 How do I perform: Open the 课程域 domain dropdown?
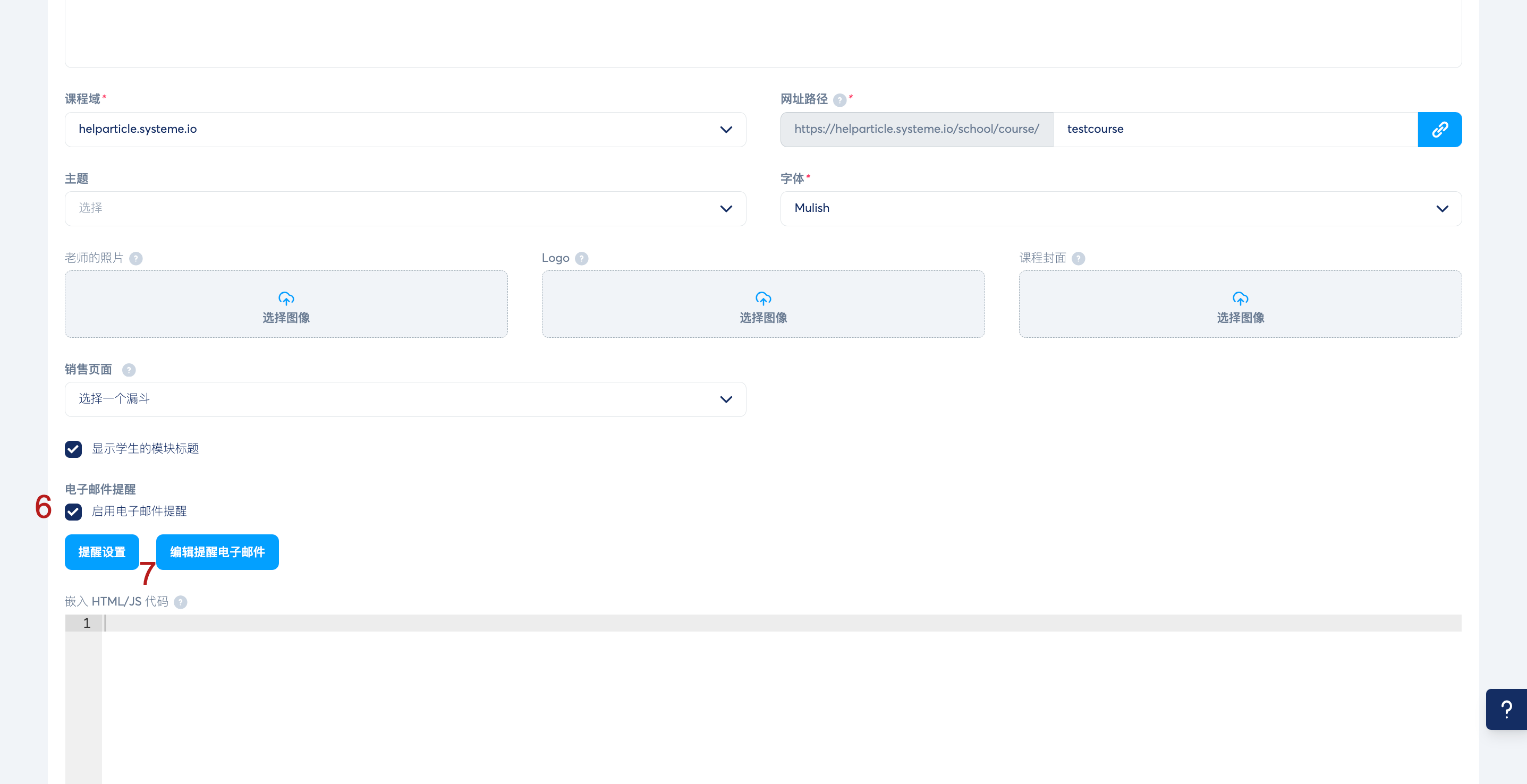coord(405,129)
